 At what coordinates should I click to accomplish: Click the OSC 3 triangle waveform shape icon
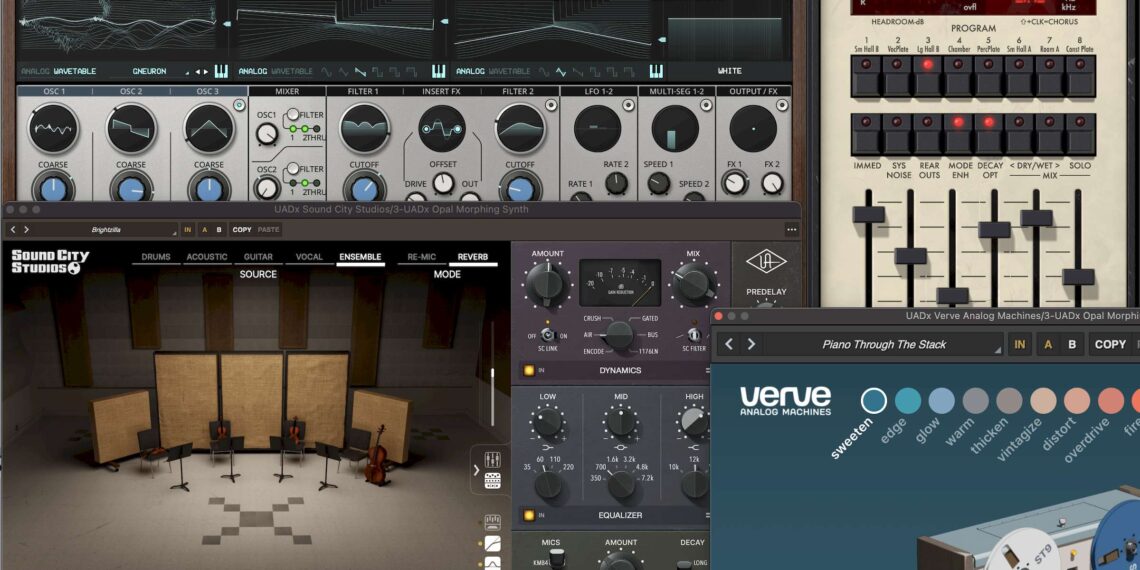click(560, 71)
